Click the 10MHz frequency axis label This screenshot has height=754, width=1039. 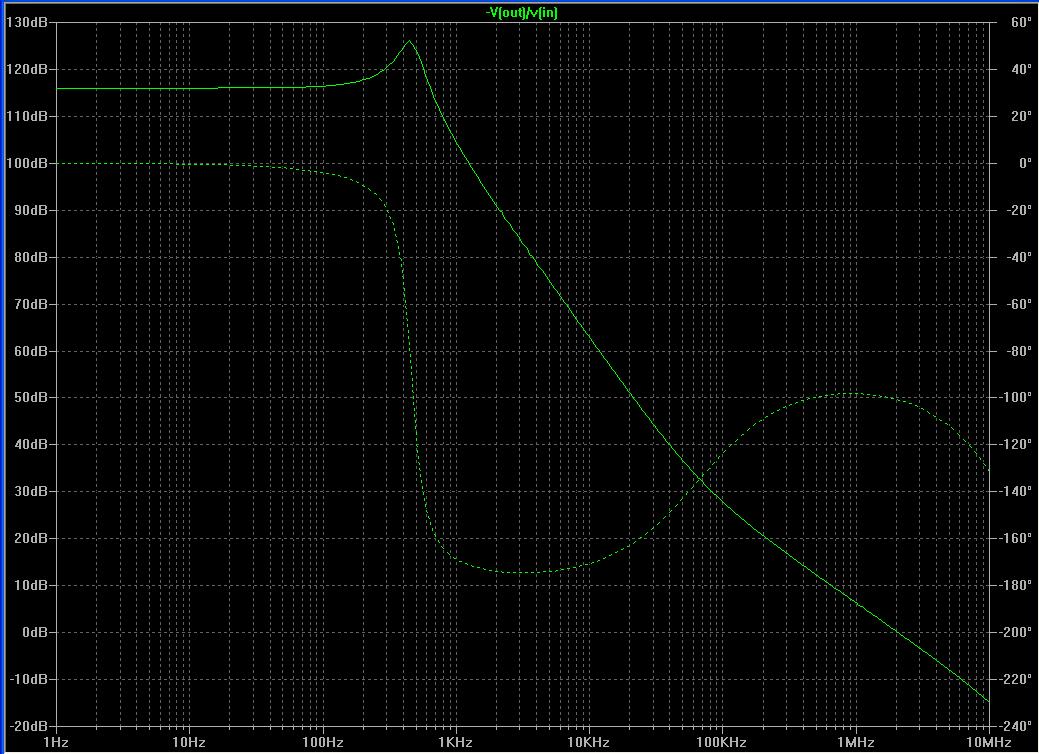(989, 743)
